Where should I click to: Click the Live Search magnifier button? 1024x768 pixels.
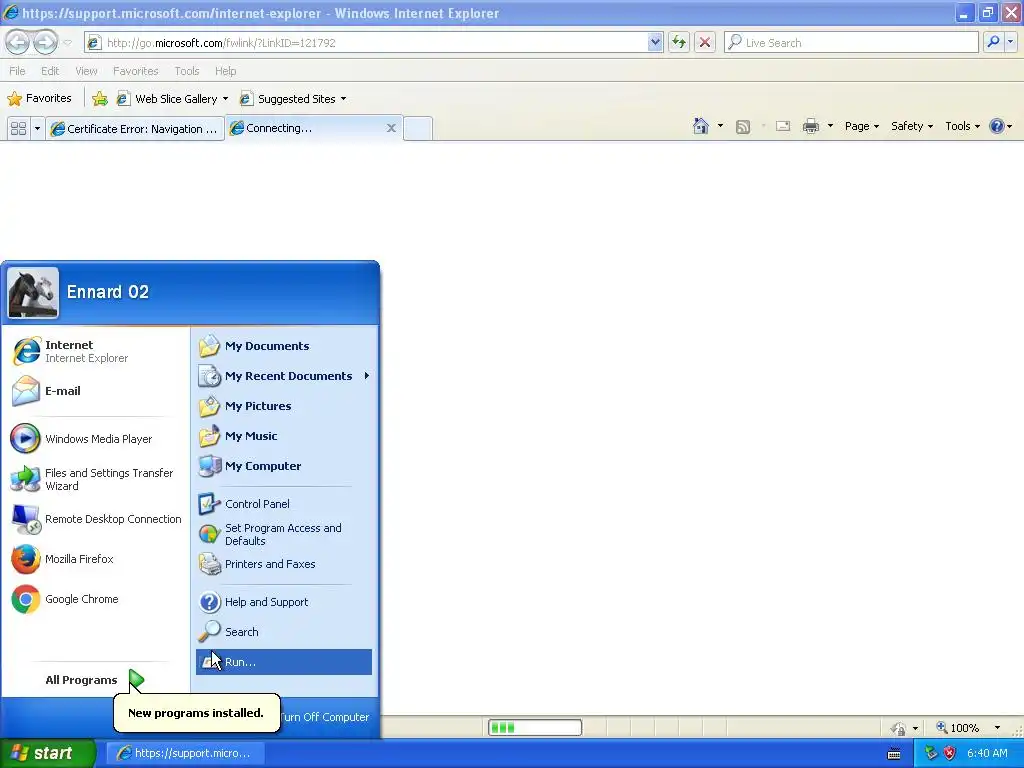993,42
